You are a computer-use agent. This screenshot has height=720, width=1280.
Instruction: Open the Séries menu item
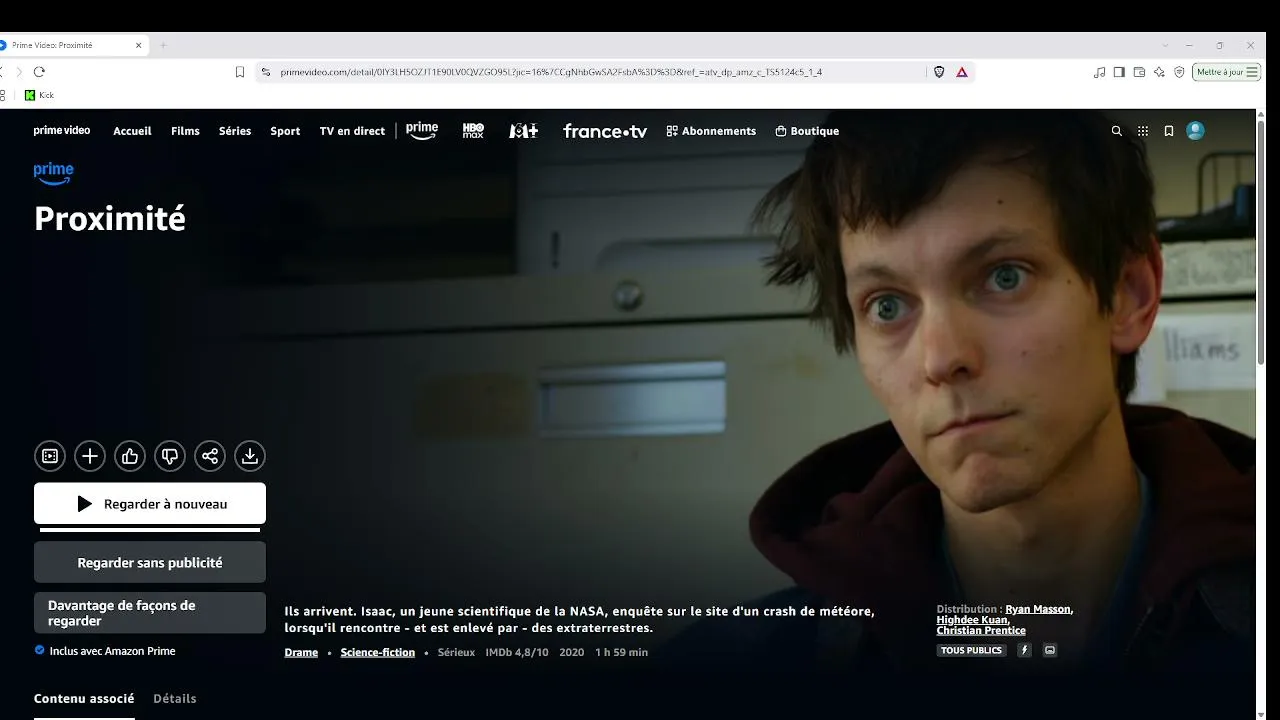point(235,131)
